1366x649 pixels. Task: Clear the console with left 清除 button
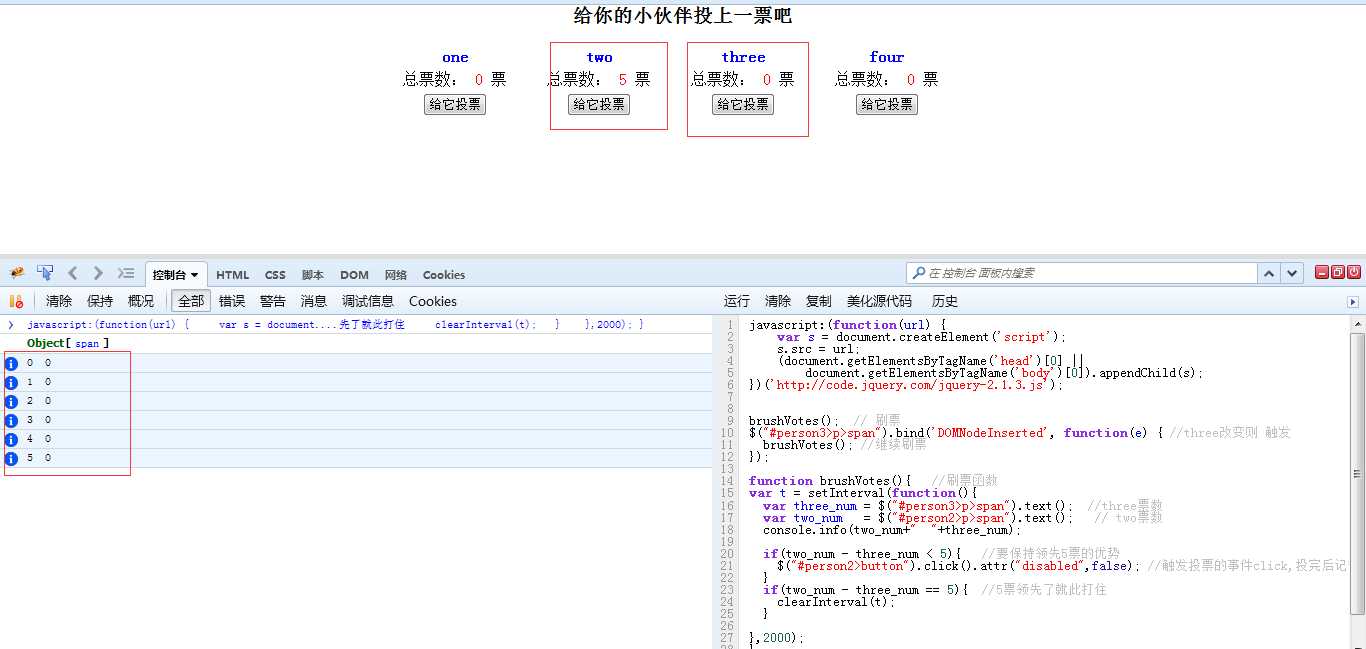click(59, 301)
